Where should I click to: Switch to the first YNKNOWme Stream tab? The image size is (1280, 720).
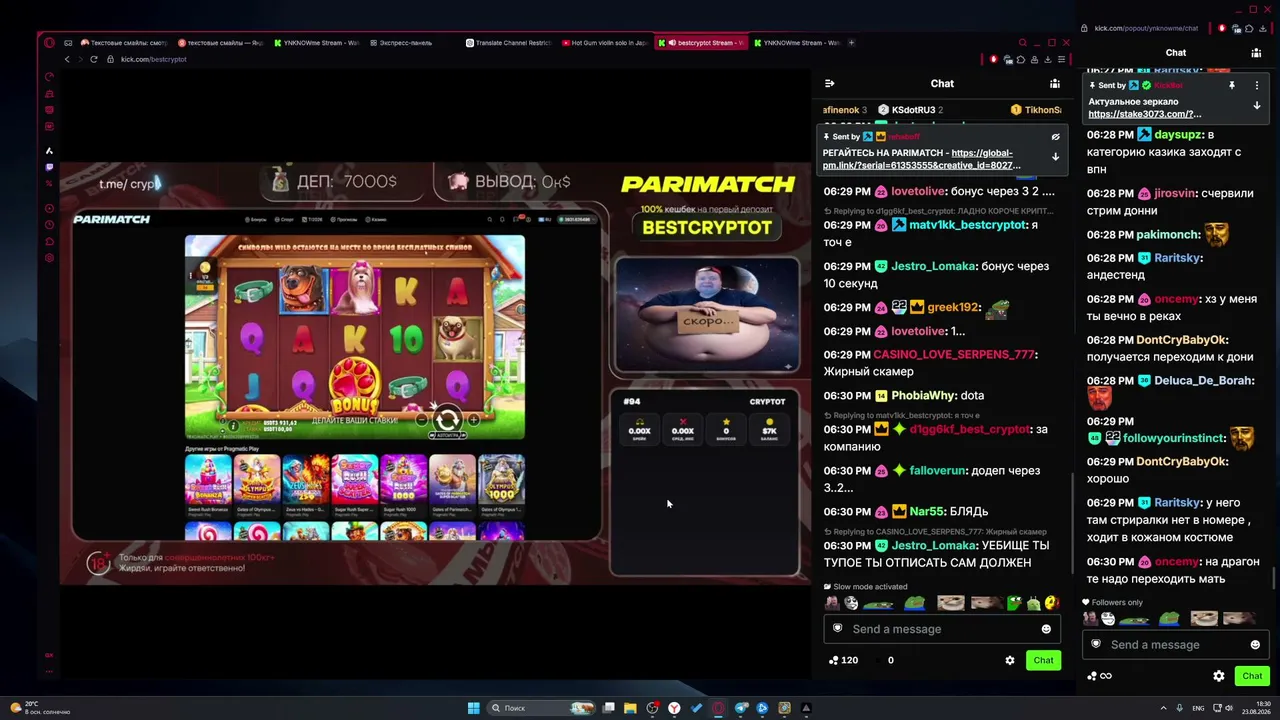[x=317, y=43]
